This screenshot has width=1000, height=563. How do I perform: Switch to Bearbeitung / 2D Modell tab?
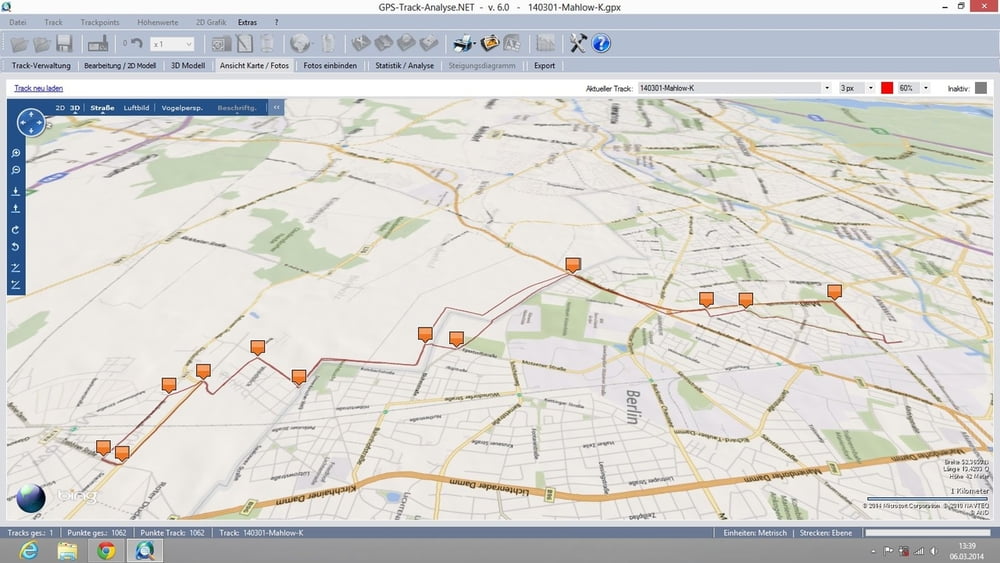click(120, 65)
